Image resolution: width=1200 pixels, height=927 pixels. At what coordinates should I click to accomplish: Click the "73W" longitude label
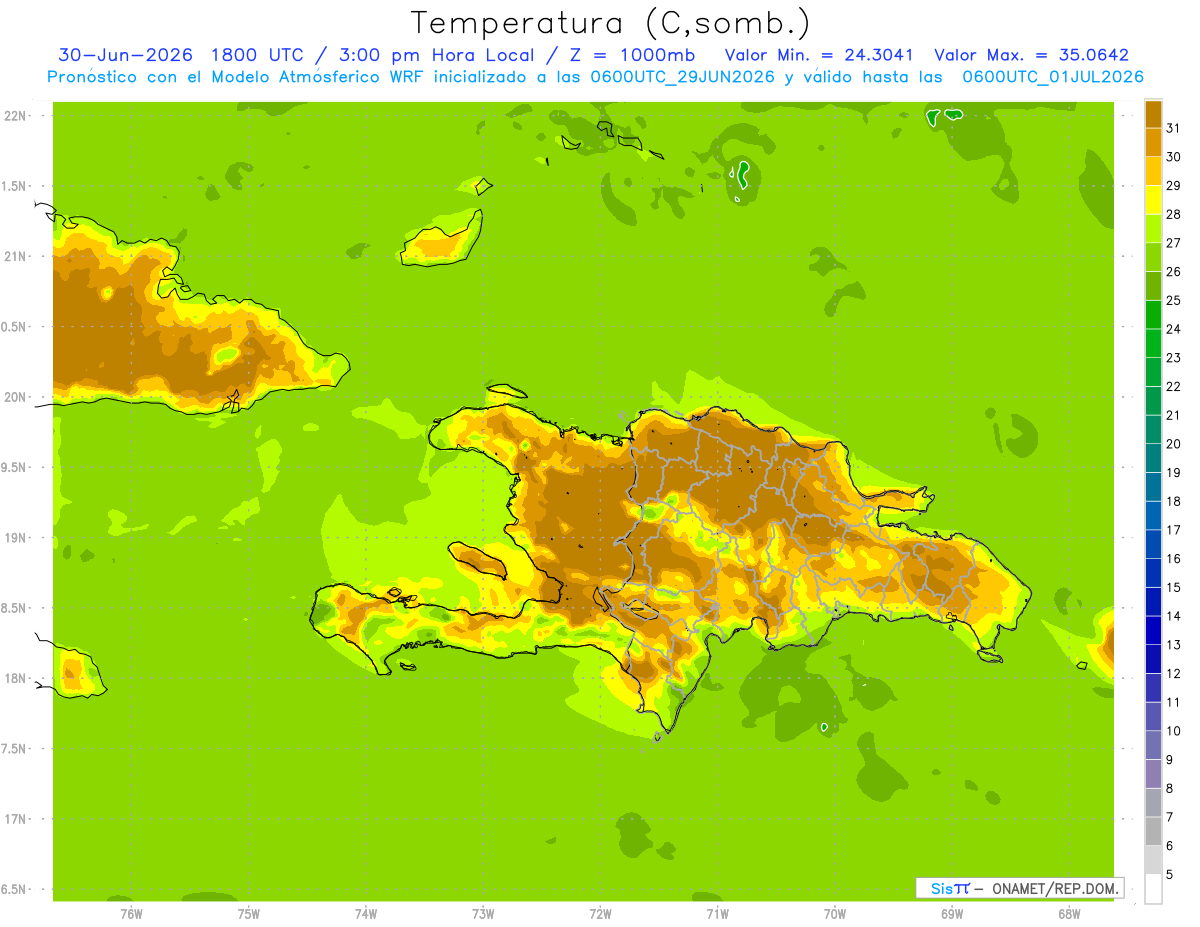click(x=483, y=914)
